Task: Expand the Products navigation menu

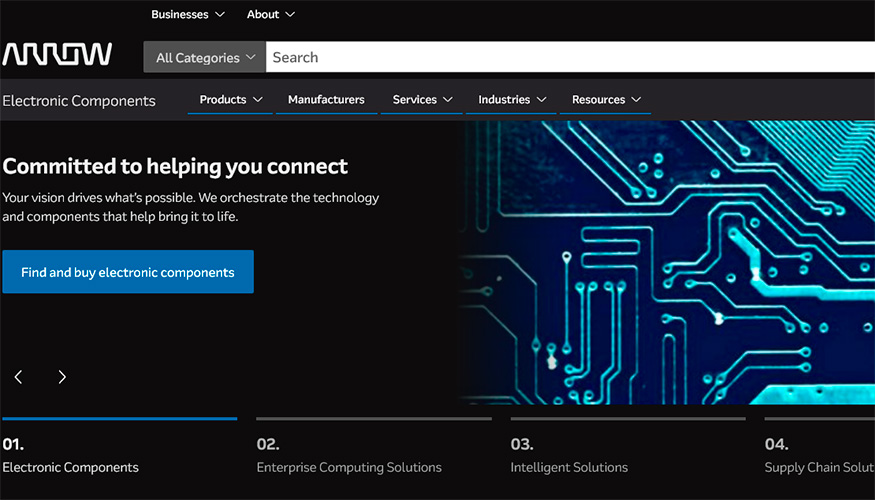Action: pyautogui.click(x=230, y=100)
